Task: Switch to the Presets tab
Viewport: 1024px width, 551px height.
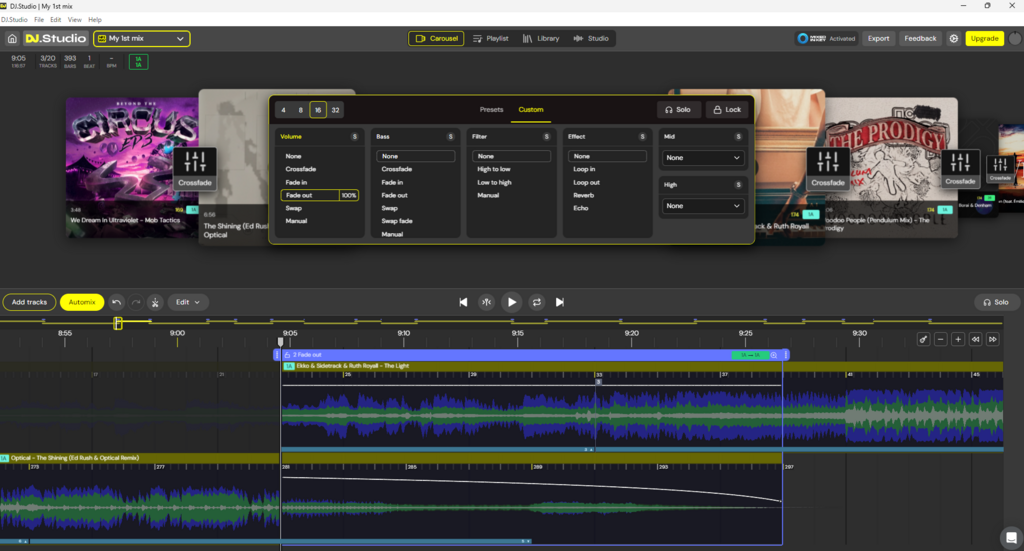Action: pos(491,110)
